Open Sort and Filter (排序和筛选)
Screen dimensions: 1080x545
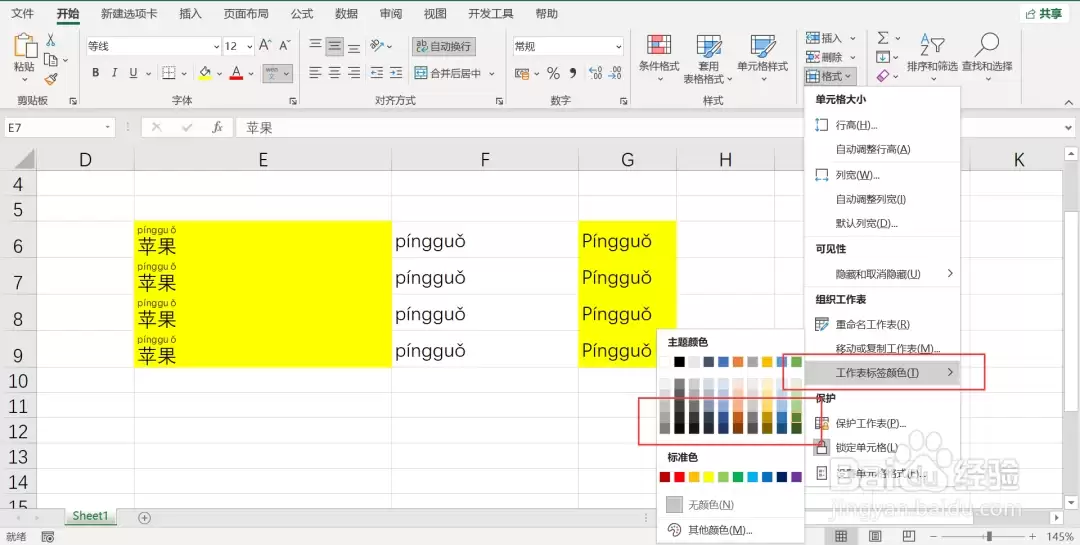tap(932, 58)
